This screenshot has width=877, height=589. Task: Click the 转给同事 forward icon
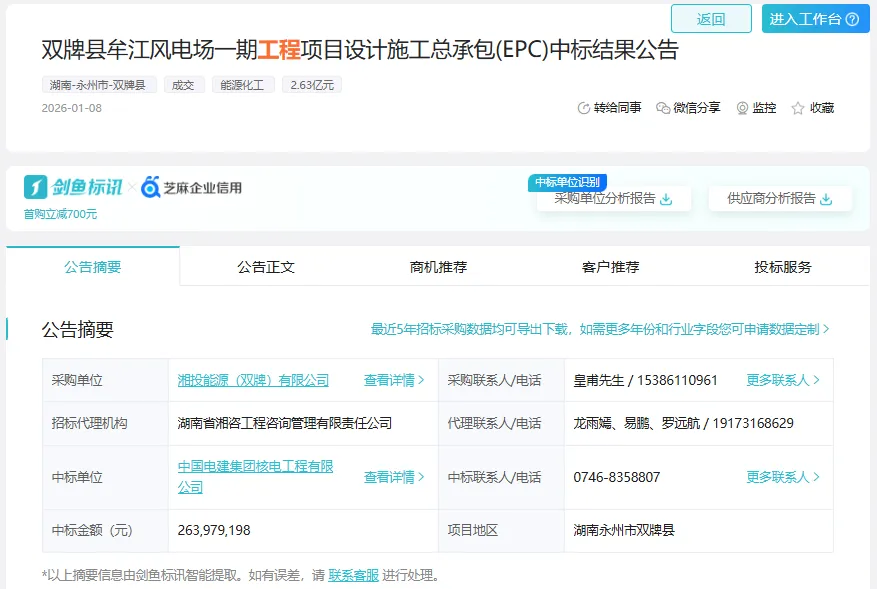[584, 108]
